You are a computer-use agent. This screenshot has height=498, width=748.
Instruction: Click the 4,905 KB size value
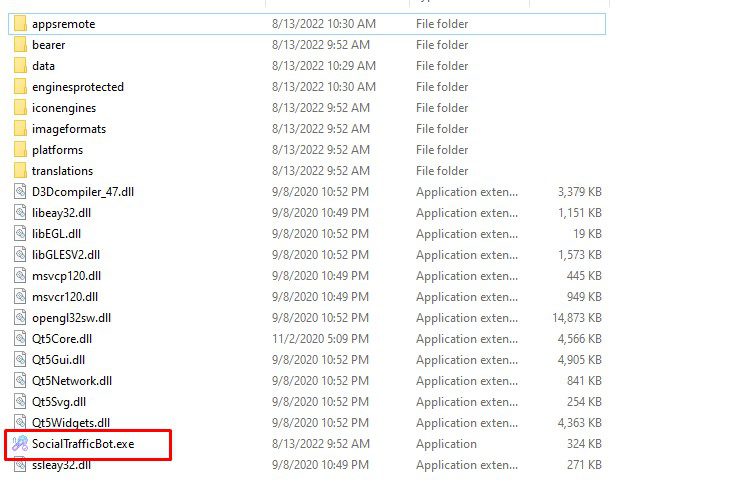pyautogui.click(x=580, y=360)
